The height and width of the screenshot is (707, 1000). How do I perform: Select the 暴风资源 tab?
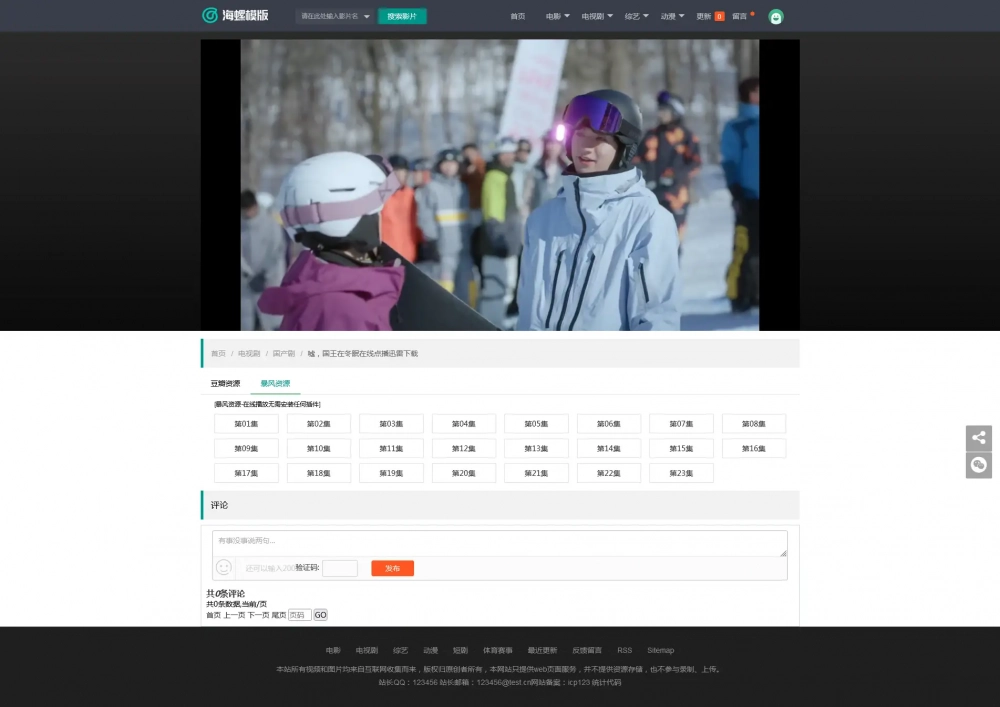click(275, 384)
